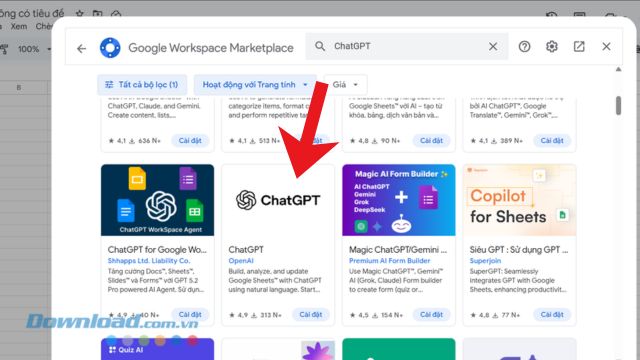
Task: Install Magic ChatGPT/Gemini form builder
Action: [431, 314]
